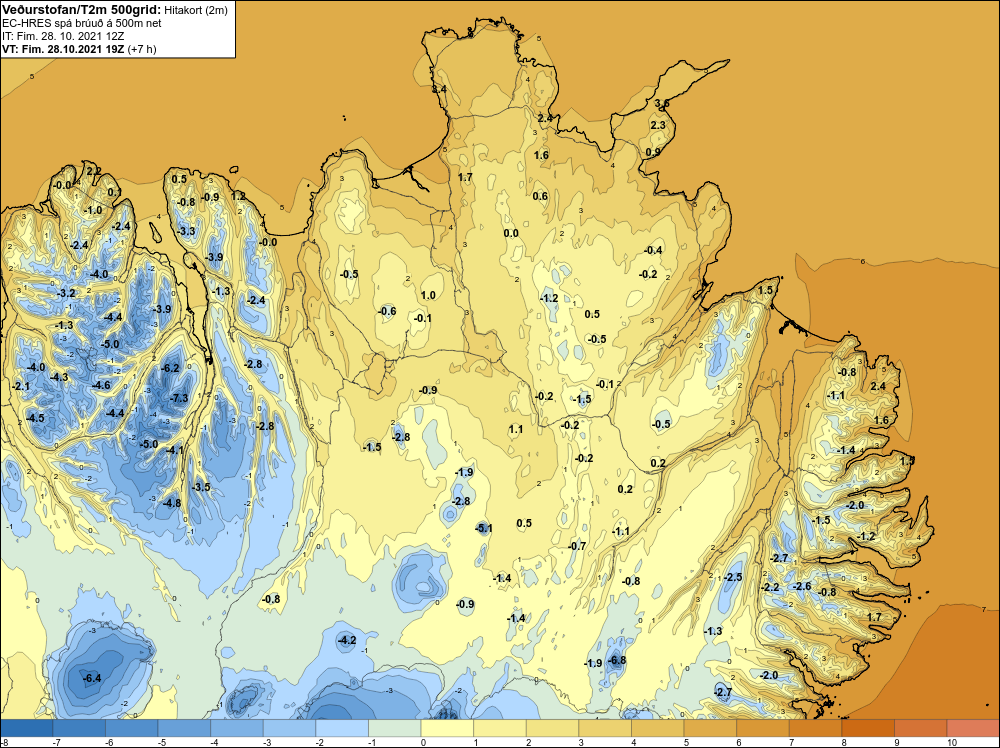
Task: Select the 2.3 temperature label
Action: click(658, 125)
